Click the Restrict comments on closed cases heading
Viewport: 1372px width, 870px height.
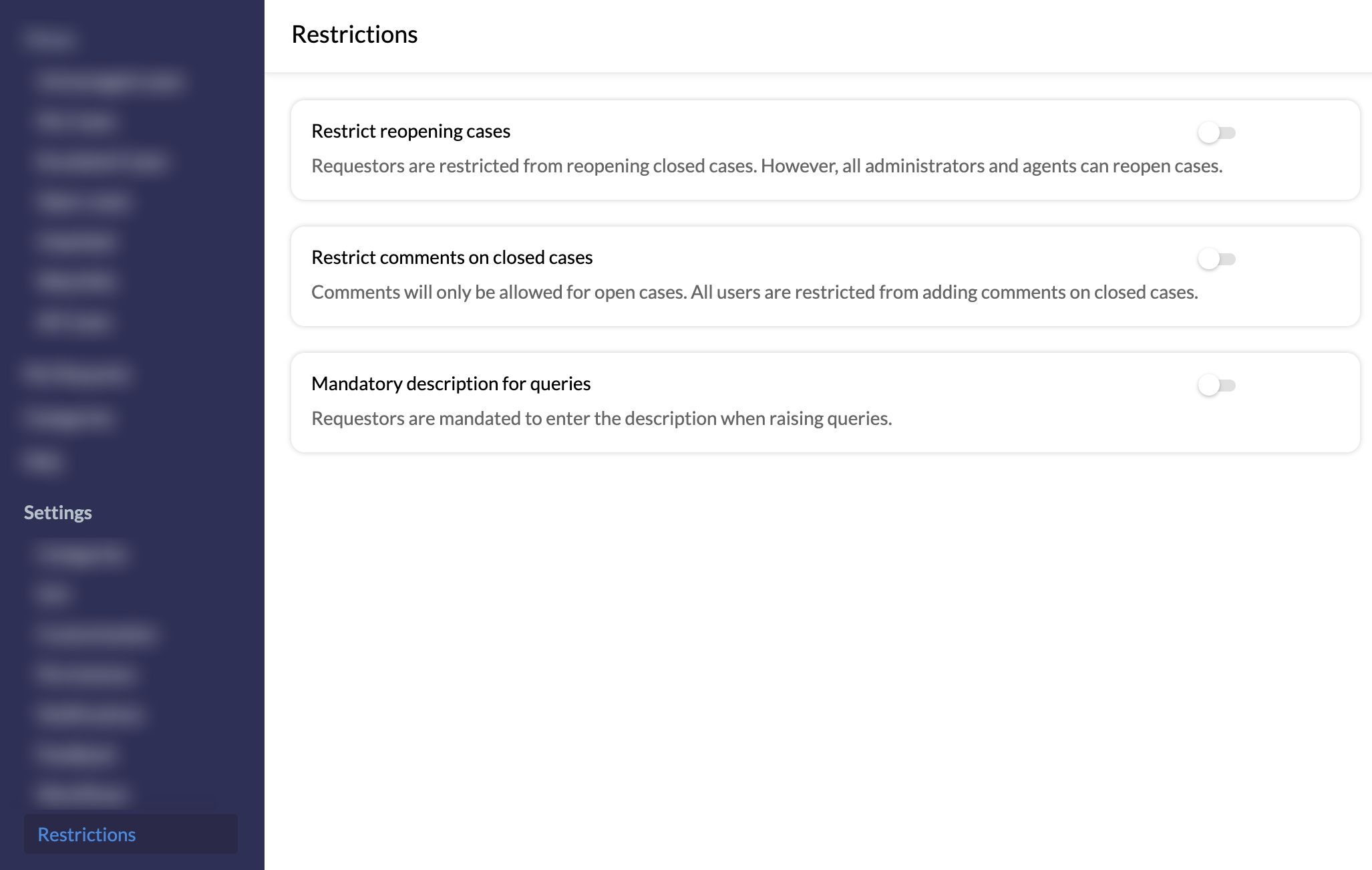tap(452, 257)
